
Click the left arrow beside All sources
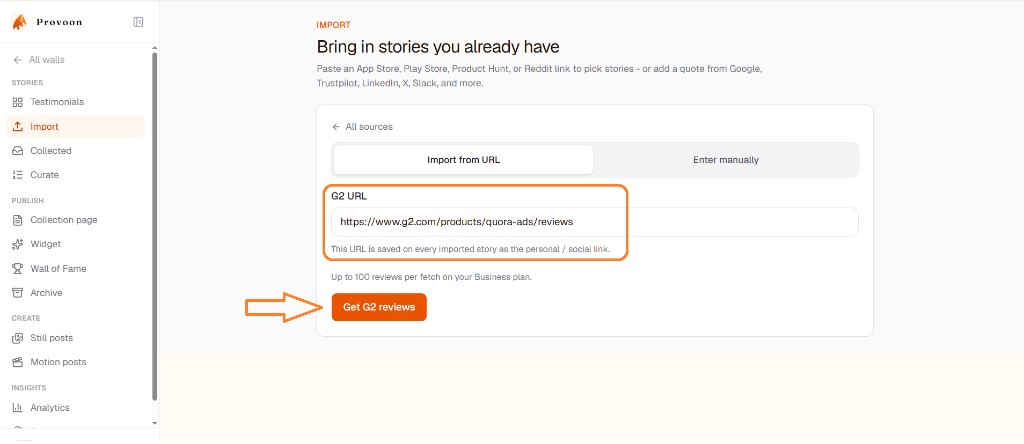click(336, 127)
